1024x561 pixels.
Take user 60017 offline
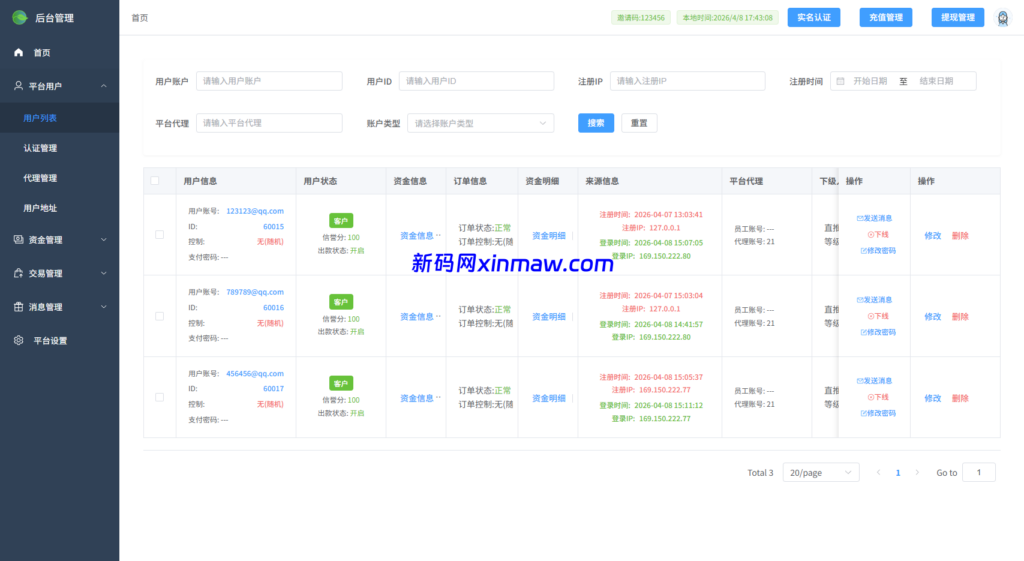click(878, 397)
